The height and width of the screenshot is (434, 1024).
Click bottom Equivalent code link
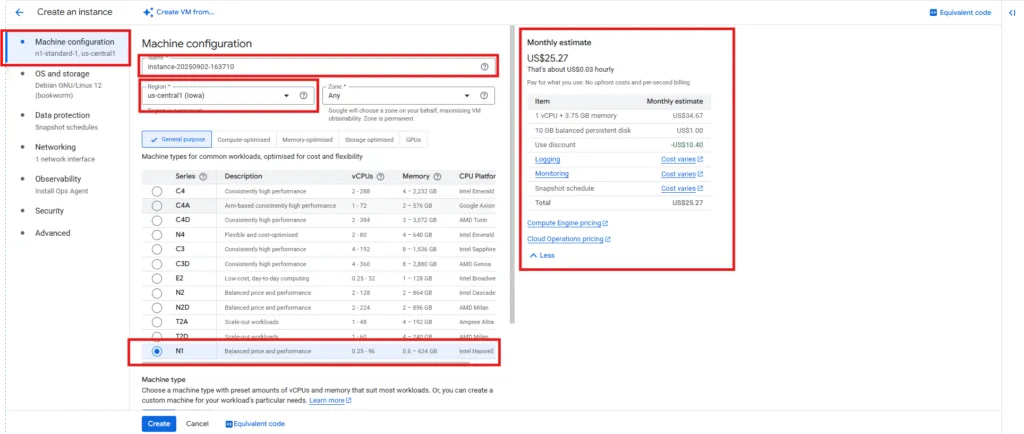[255, 424]
